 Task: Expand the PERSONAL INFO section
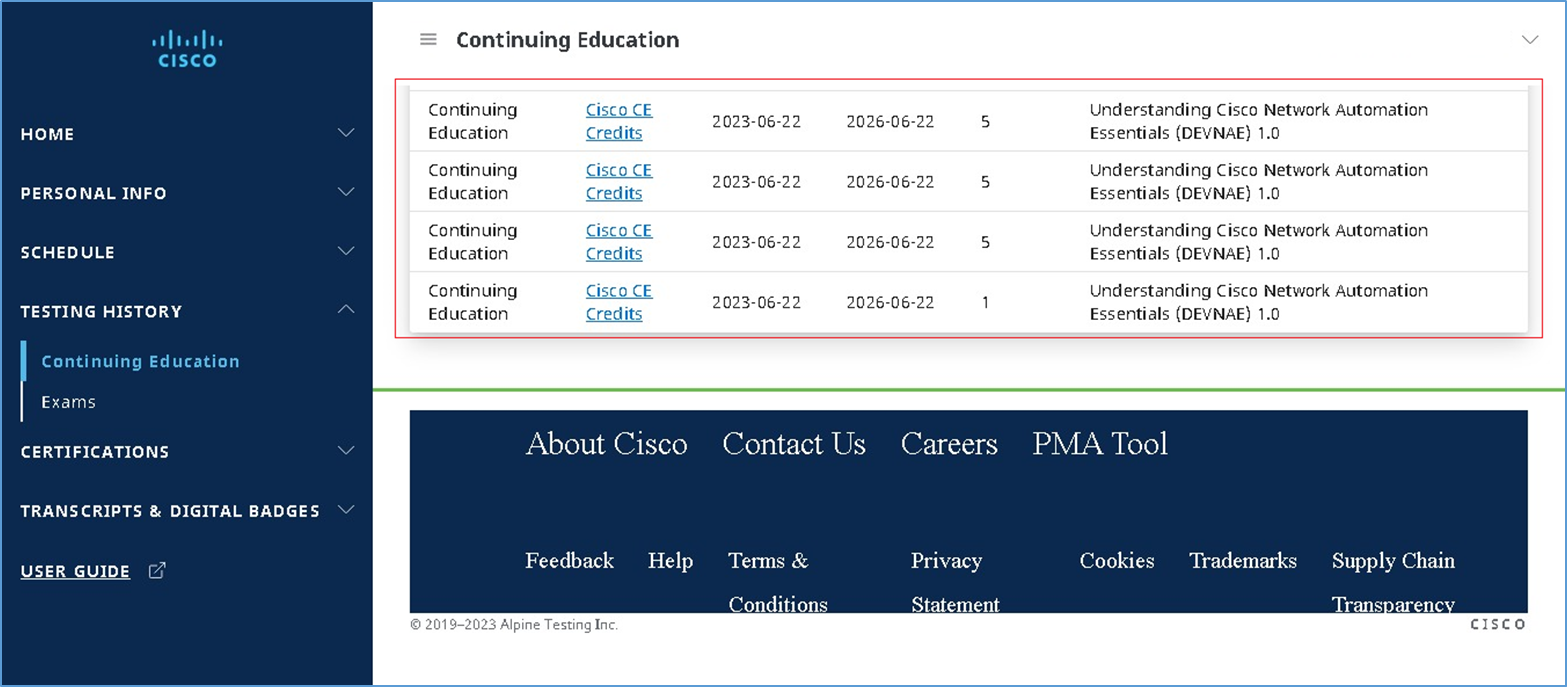[x=345, y=192]
